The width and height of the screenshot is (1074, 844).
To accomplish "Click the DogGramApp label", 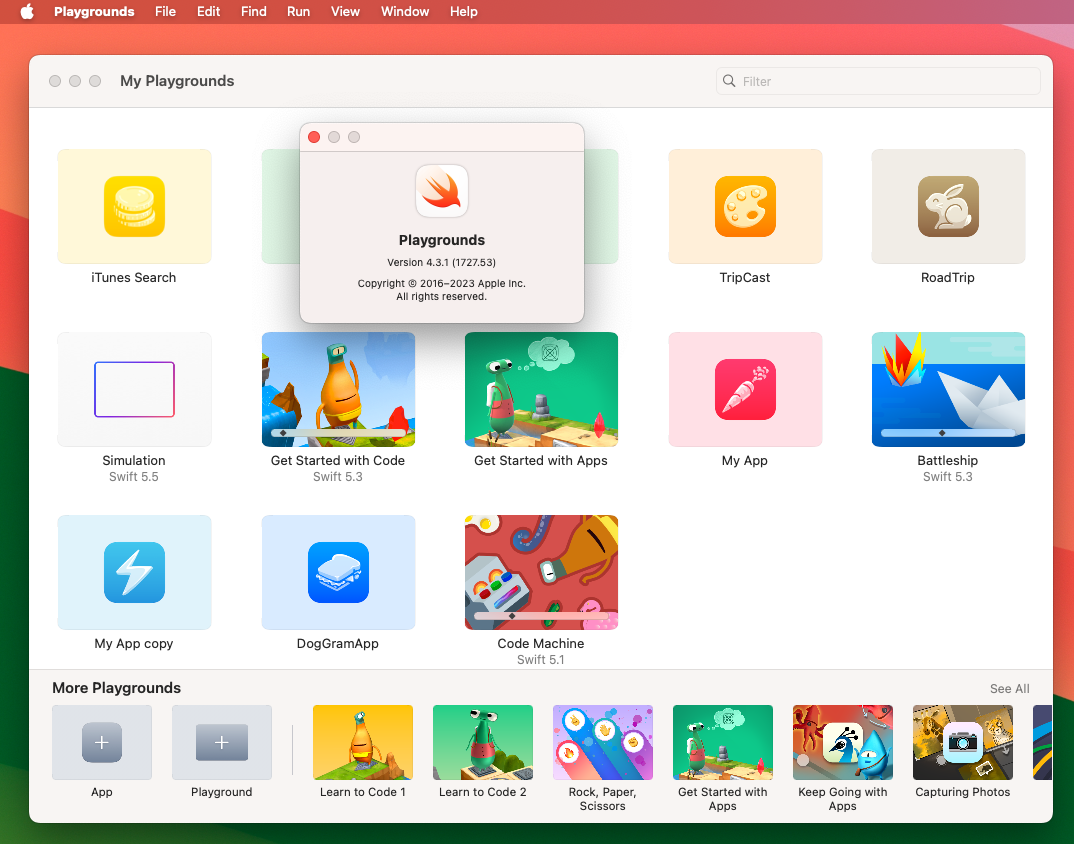I will (x=338, y=643).
